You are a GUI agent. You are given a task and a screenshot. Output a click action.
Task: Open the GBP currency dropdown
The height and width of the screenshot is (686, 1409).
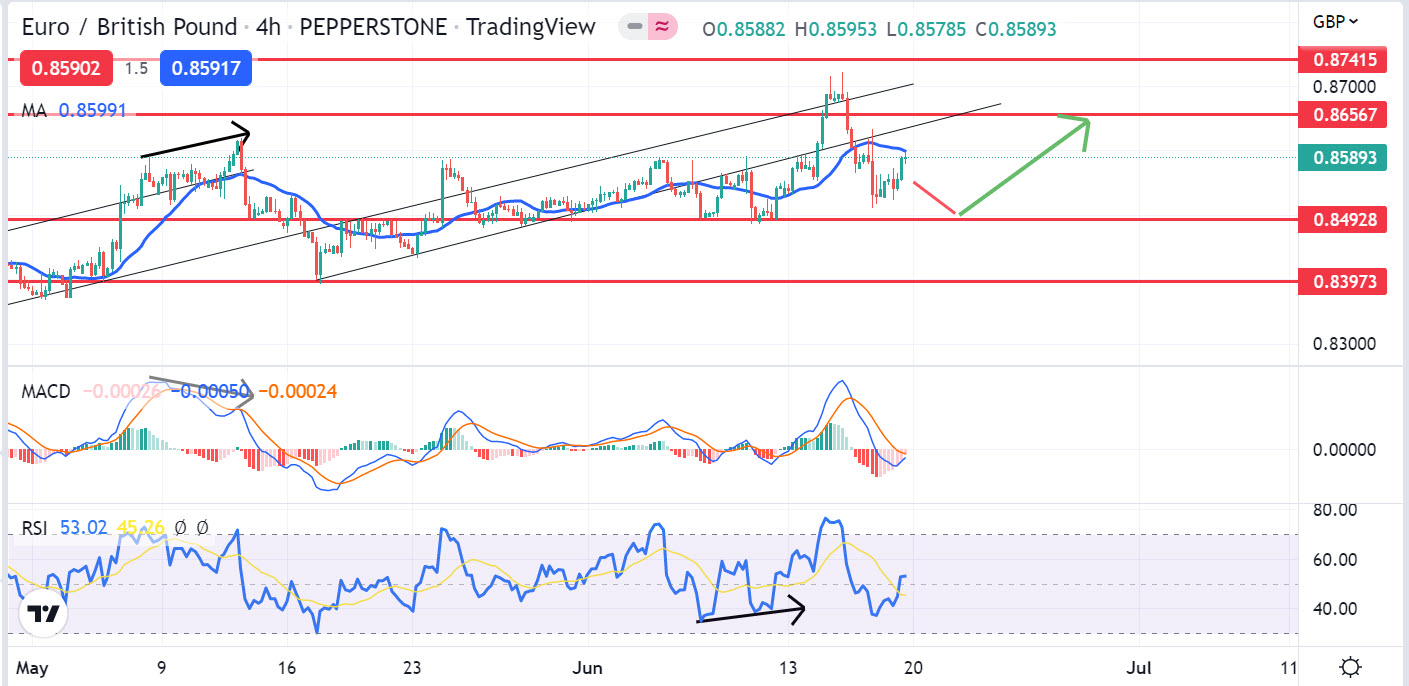click(1335, 21)
